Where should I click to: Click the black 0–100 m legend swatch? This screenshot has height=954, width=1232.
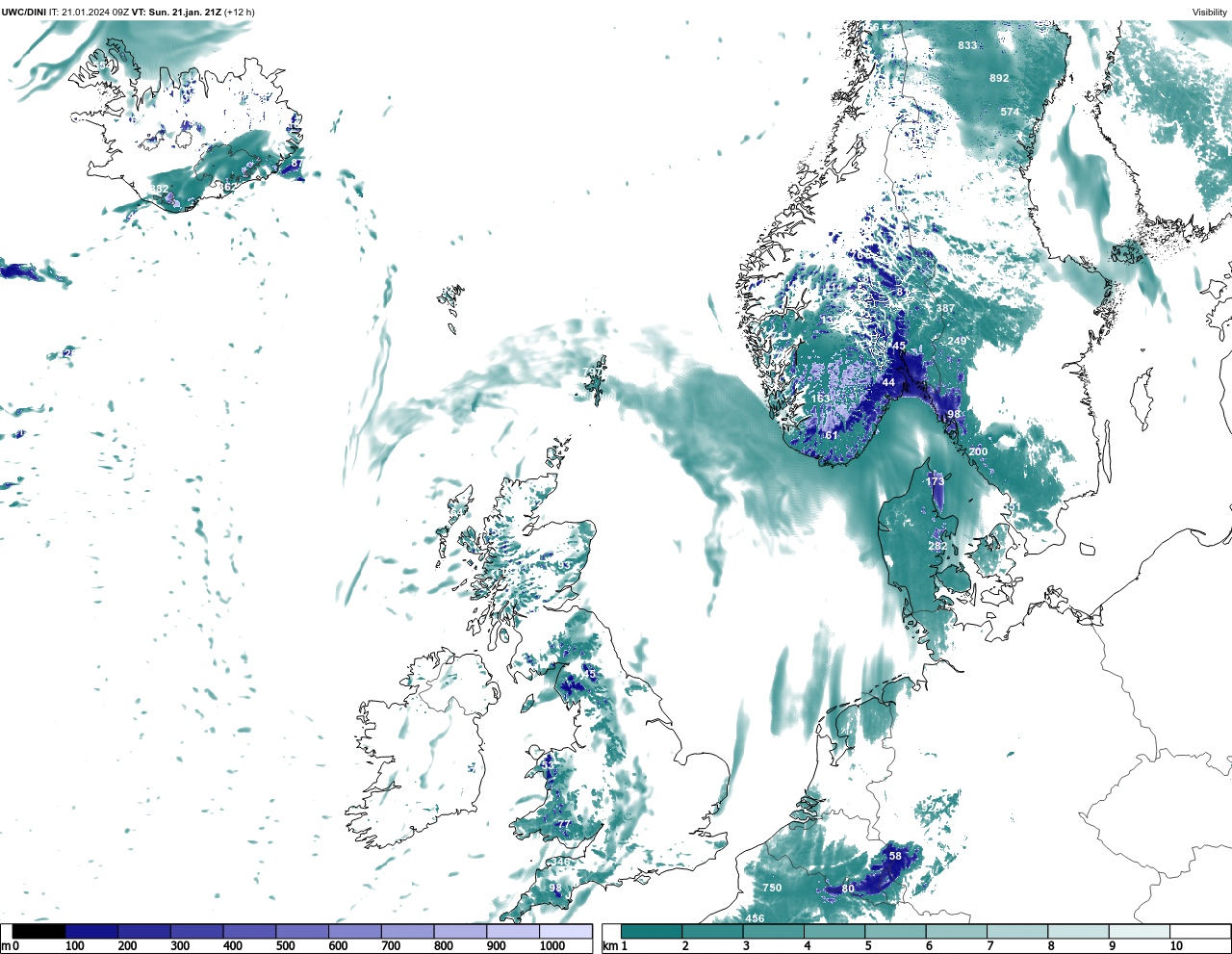click(38, 932)
